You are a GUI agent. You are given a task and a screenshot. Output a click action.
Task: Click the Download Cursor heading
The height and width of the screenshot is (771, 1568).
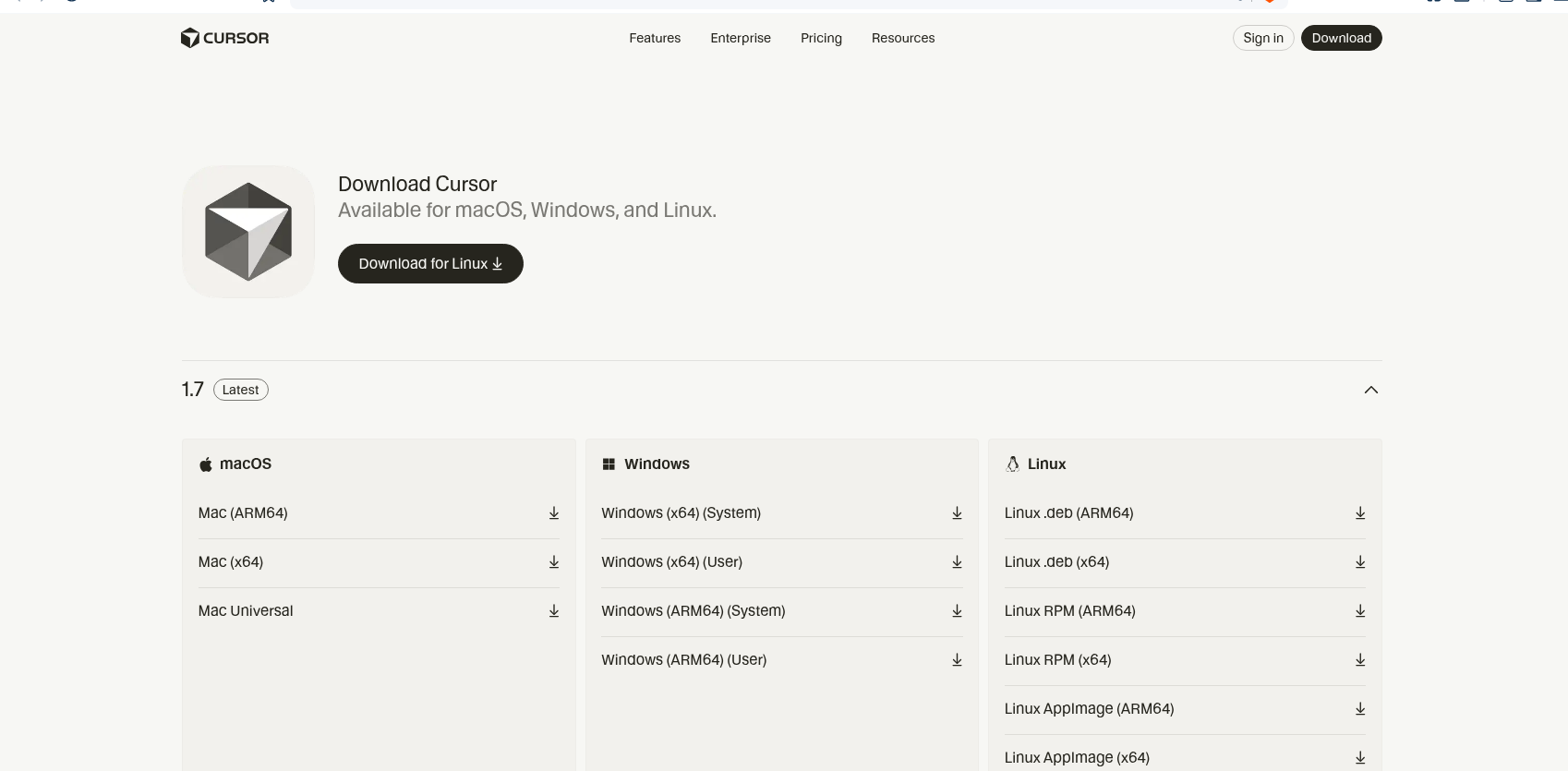pyautogui.click(x=417, y=184)
